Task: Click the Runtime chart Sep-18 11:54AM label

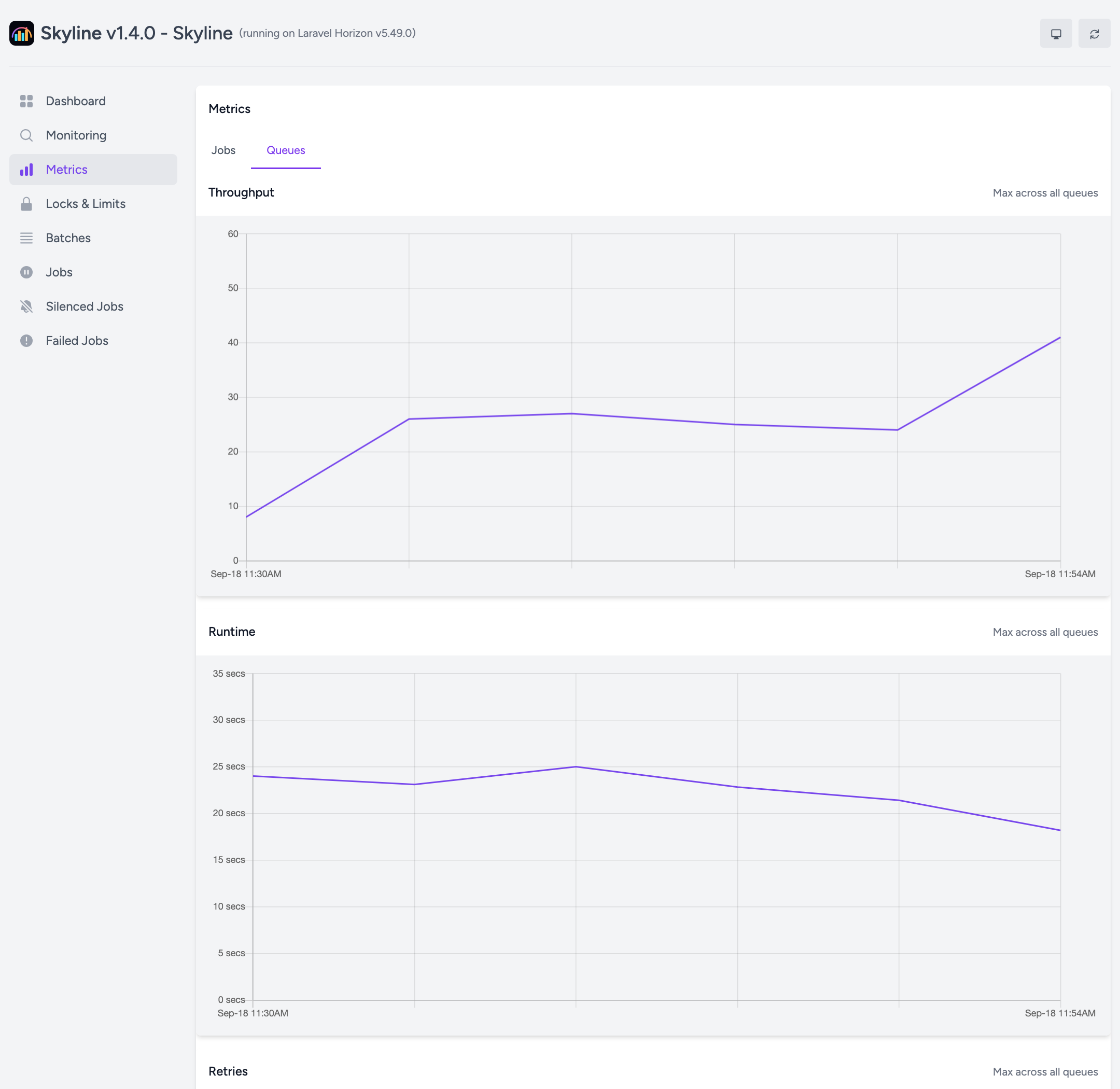Action: 1060,1013
